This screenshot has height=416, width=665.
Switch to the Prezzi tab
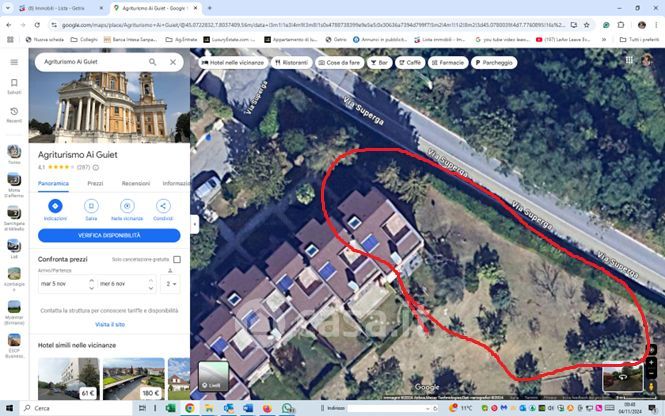coord(95,183)
